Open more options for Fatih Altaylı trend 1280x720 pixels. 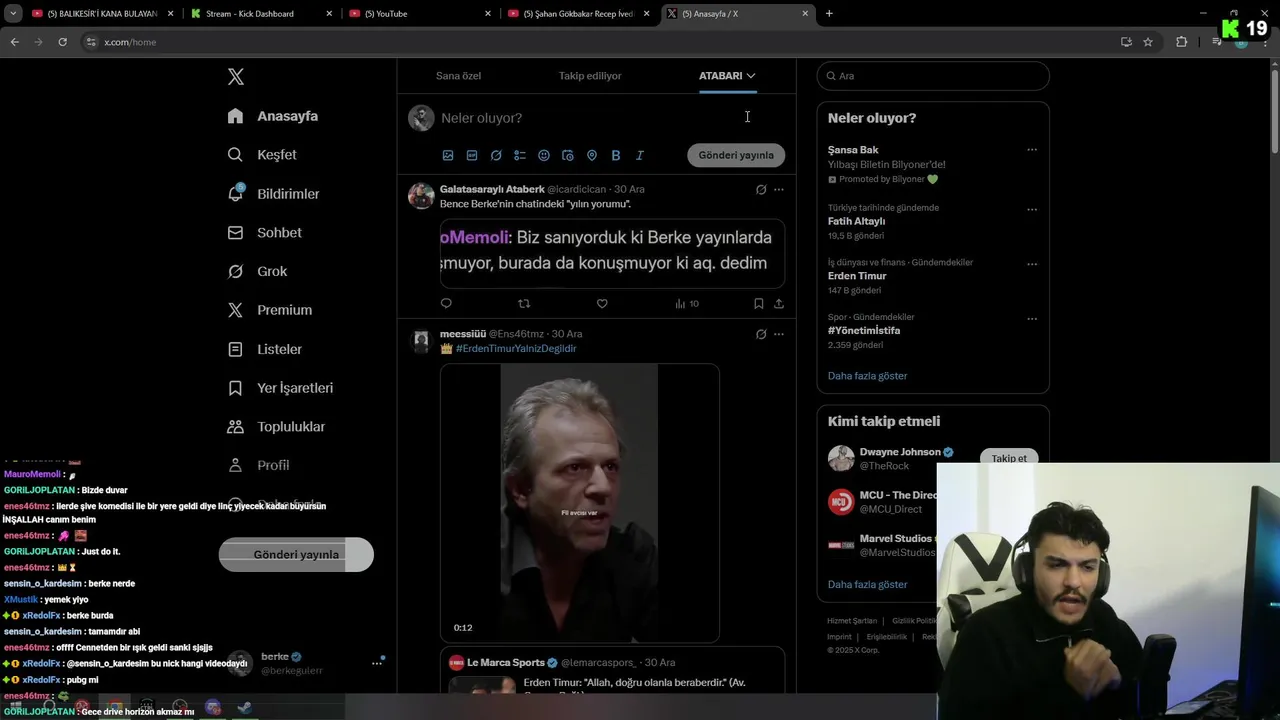(x=1032, y=209)
